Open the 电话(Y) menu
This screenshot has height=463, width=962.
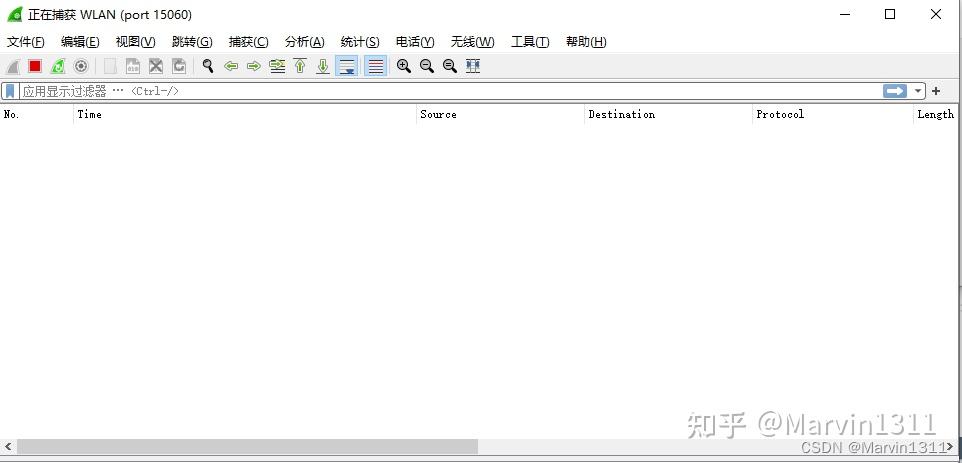pos(415,42)
